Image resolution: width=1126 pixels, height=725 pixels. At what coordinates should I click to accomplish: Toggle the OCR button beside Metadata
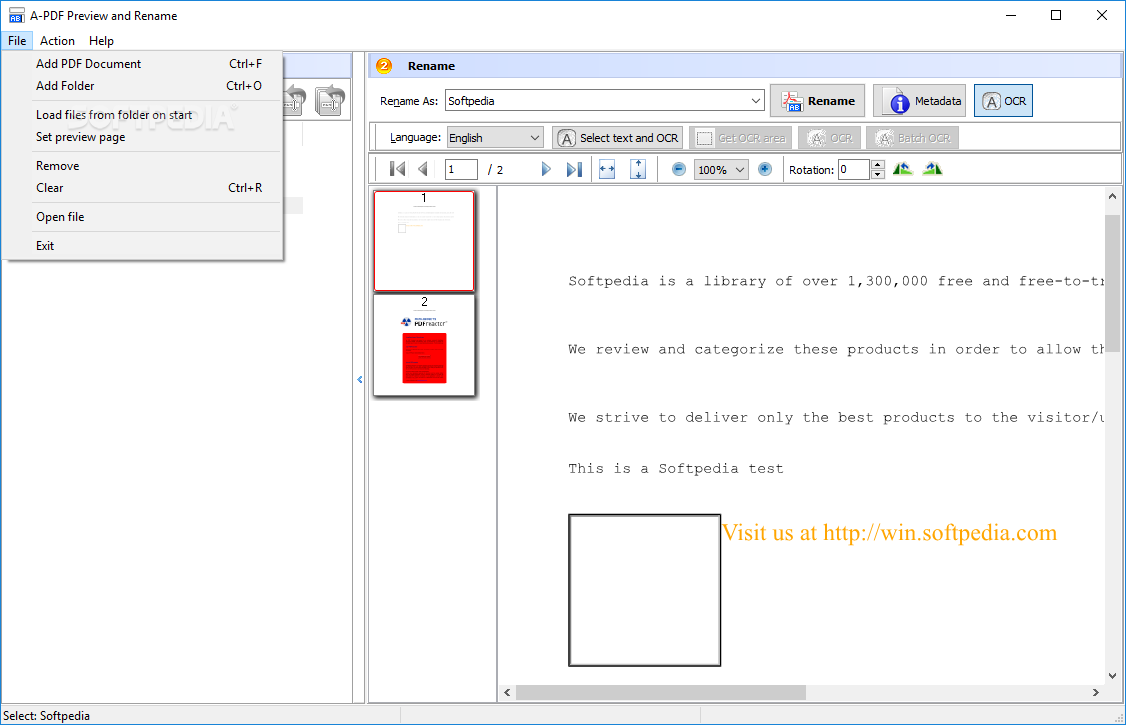1003,100
